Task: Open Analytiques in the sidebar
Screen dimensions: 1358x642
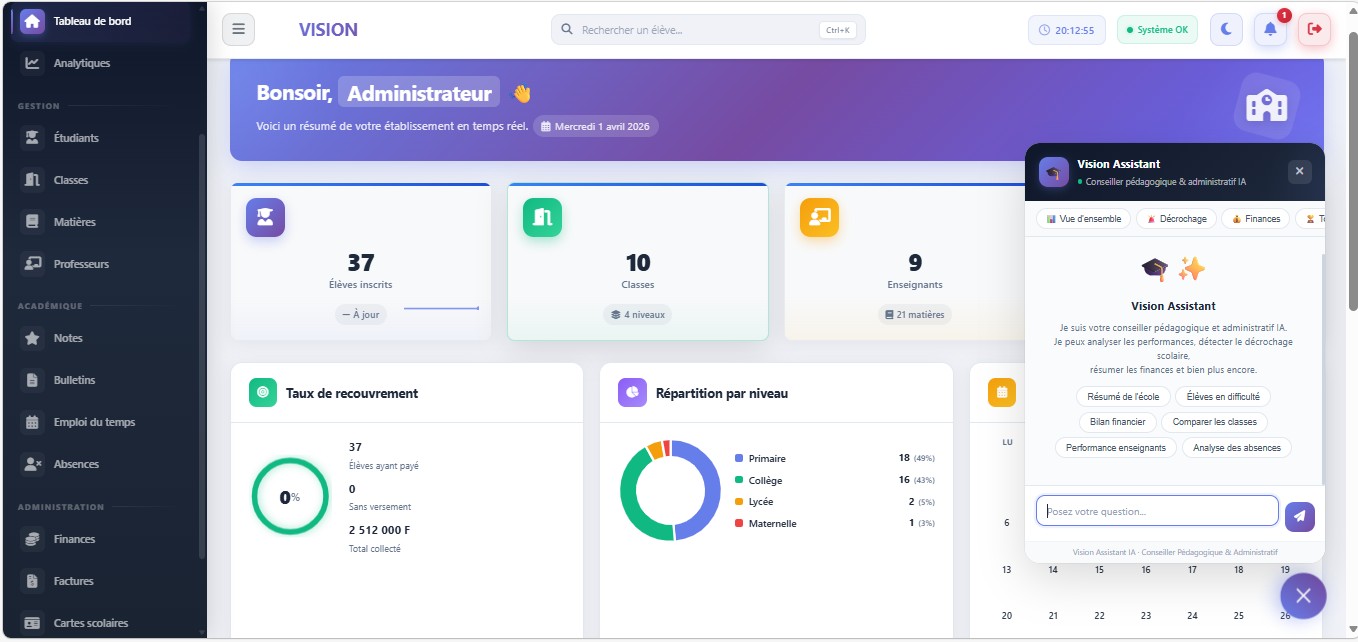Action: click(x=81, y=63)
